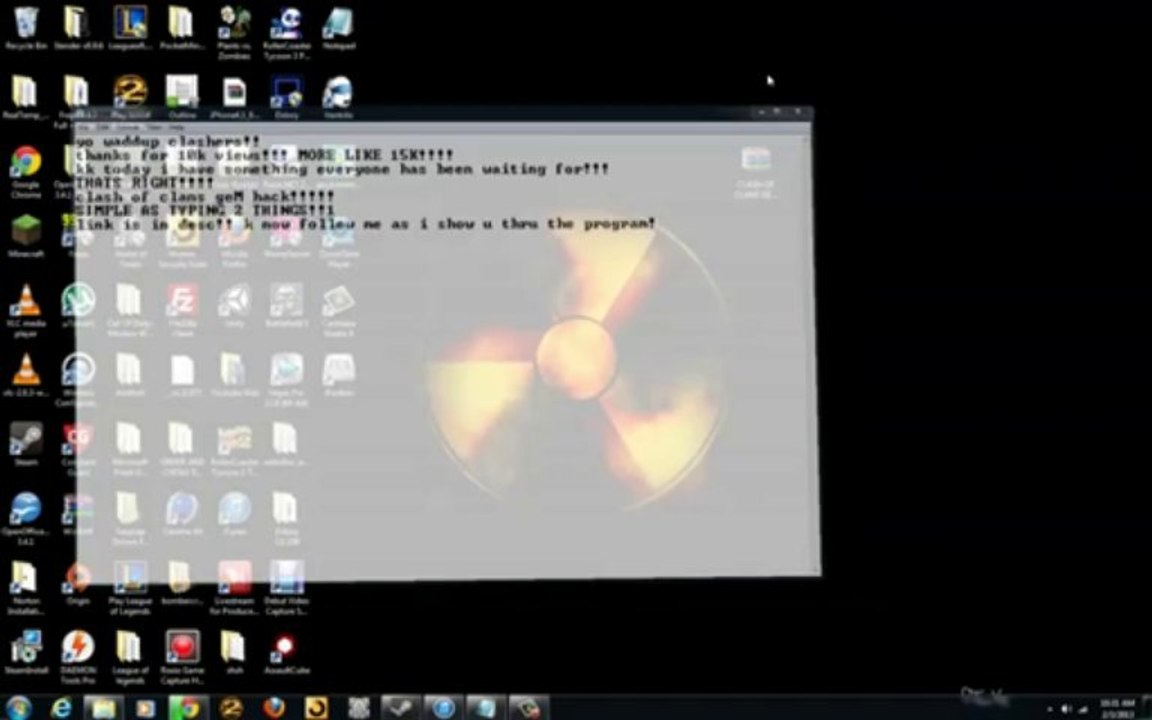1152x720 pixels.
Task: Launch the League of Legends shortcut in top row
Action: (130, 28)
